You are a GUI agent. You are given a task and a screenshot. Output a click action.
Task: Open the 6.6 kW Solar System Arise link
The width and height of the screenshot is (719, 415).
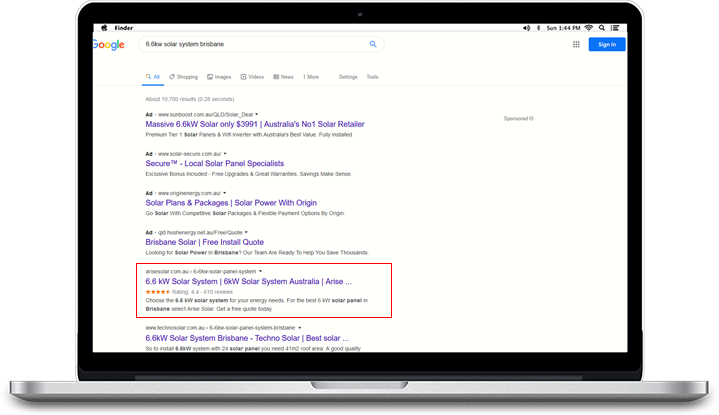[249, 282]
